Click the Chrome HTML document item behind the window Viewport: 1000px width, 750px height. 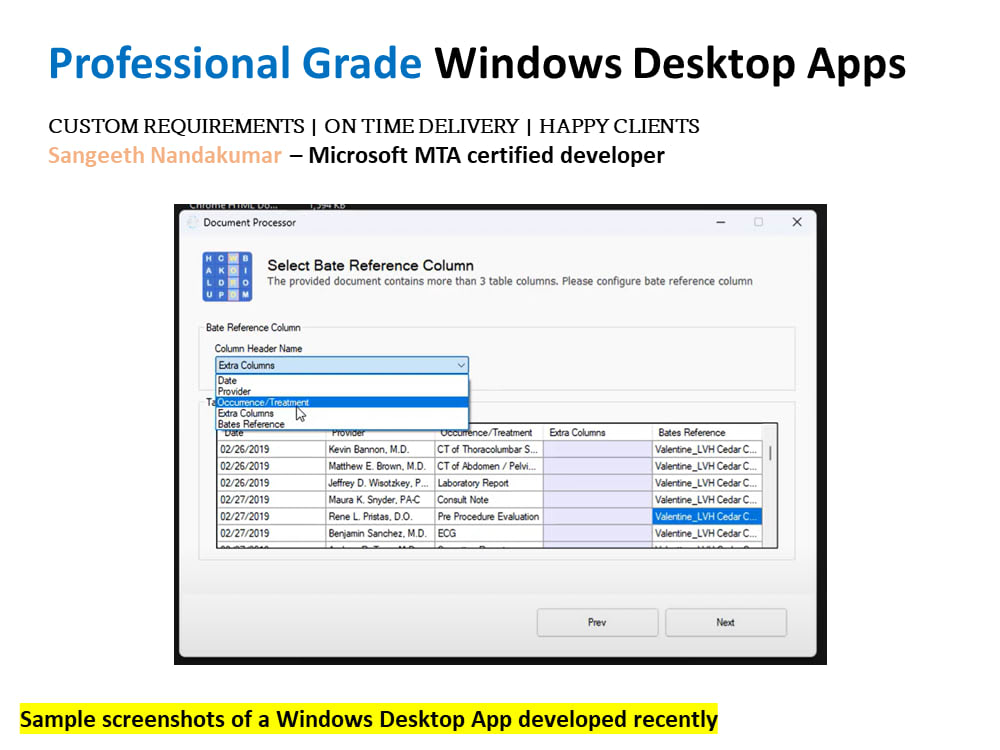click(x=230, y=203)
